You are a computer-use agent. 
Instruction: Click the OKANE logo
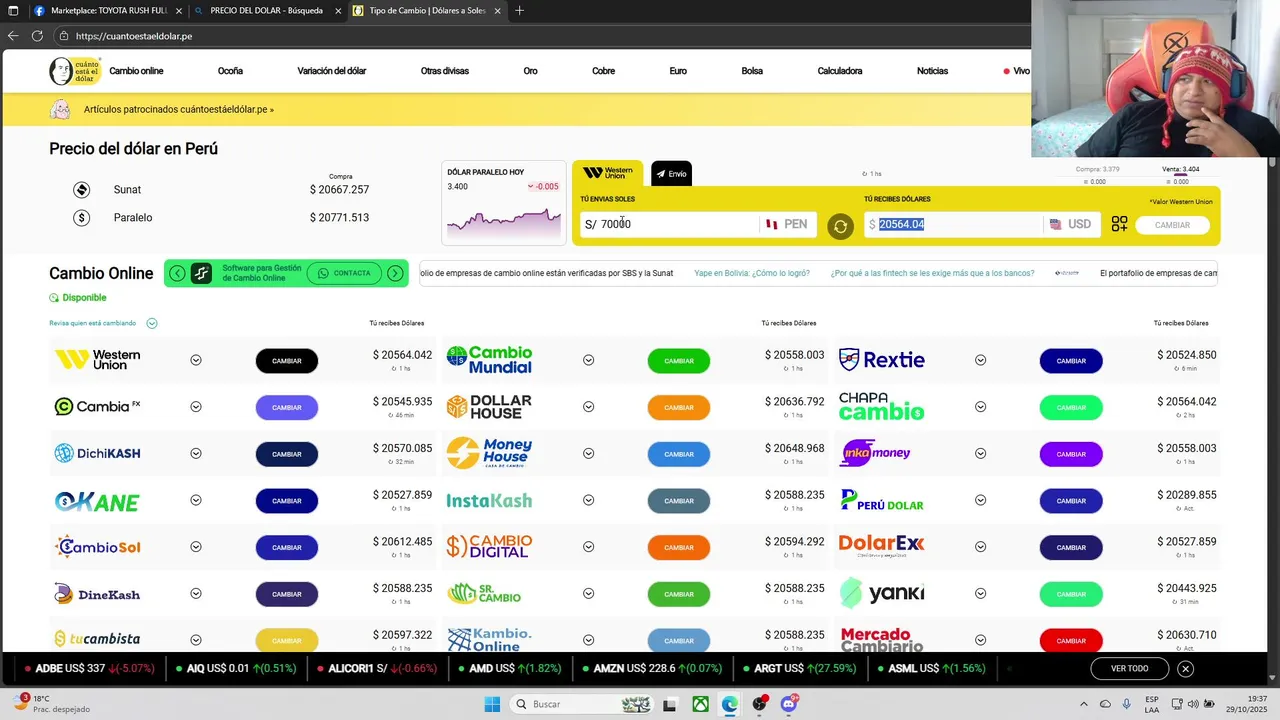(x=97, y=501)
